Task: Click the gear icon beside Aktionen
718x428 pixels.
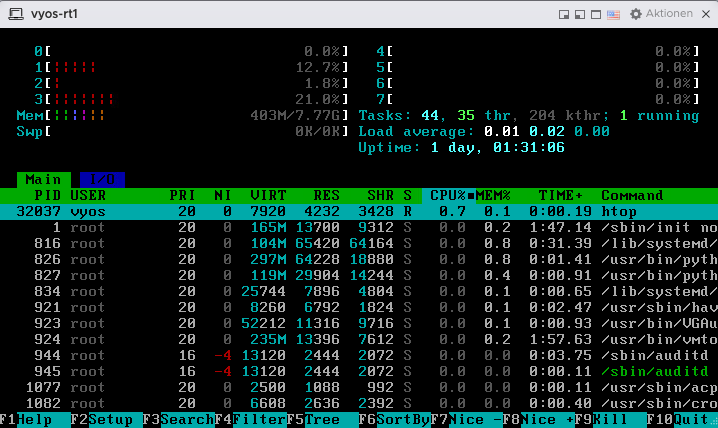Action: tap(635, 14)
